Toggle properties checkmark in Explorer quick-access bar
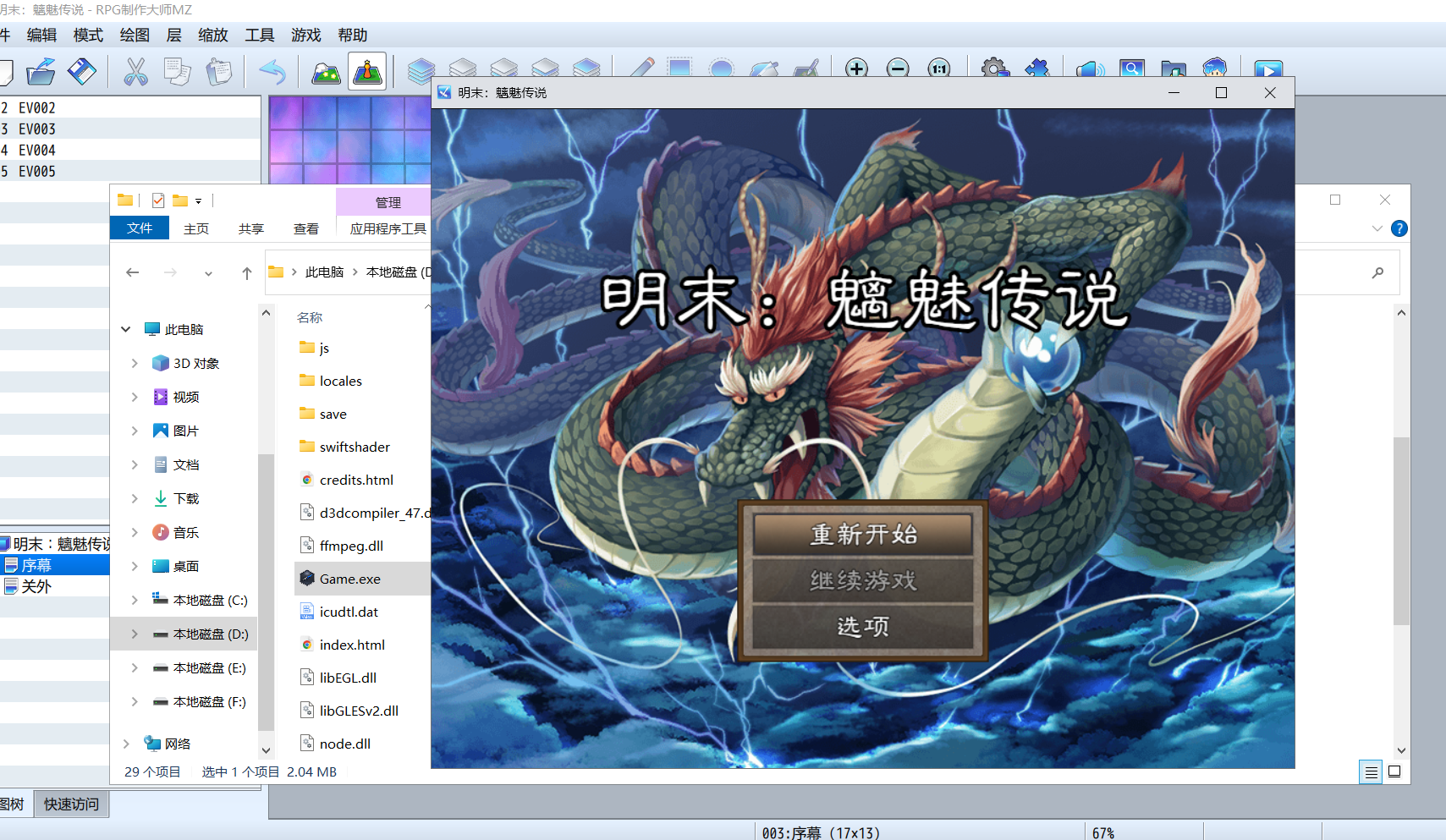The image size is (1446, 840). tap(158, 200)
